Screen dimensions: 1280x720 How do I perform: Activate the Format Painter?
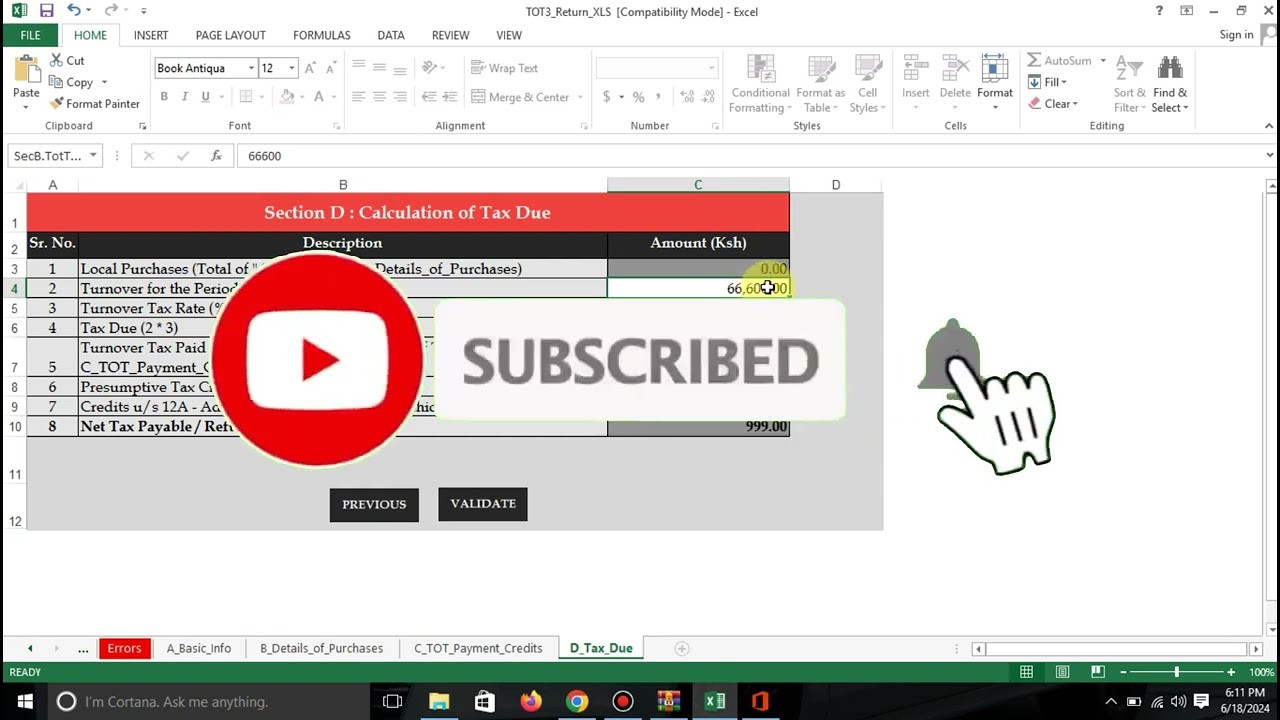pyautogui.click(x=94, y=104)
